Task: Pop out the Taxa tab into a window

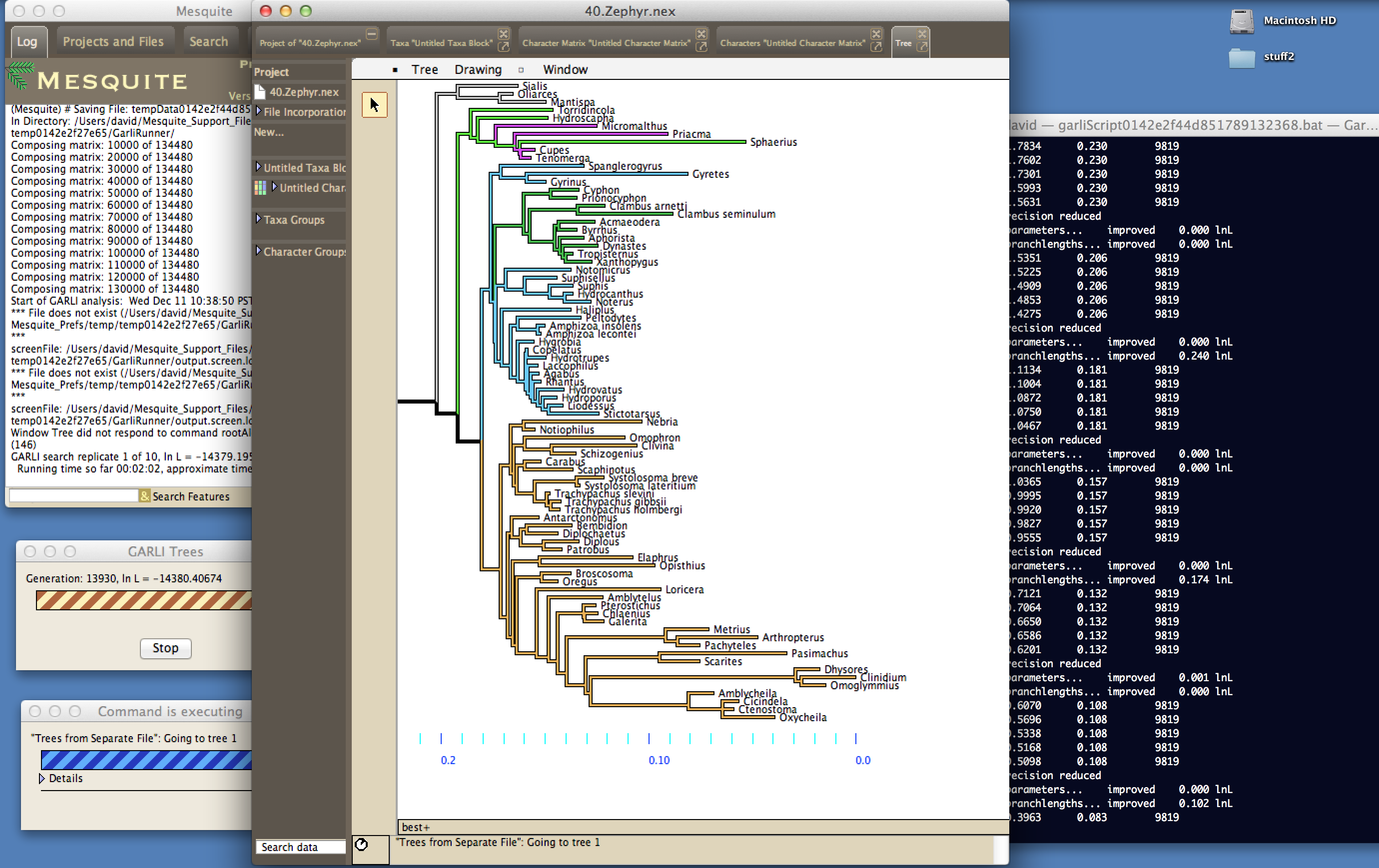Action: pyautogui.click(x=503, y=47)
